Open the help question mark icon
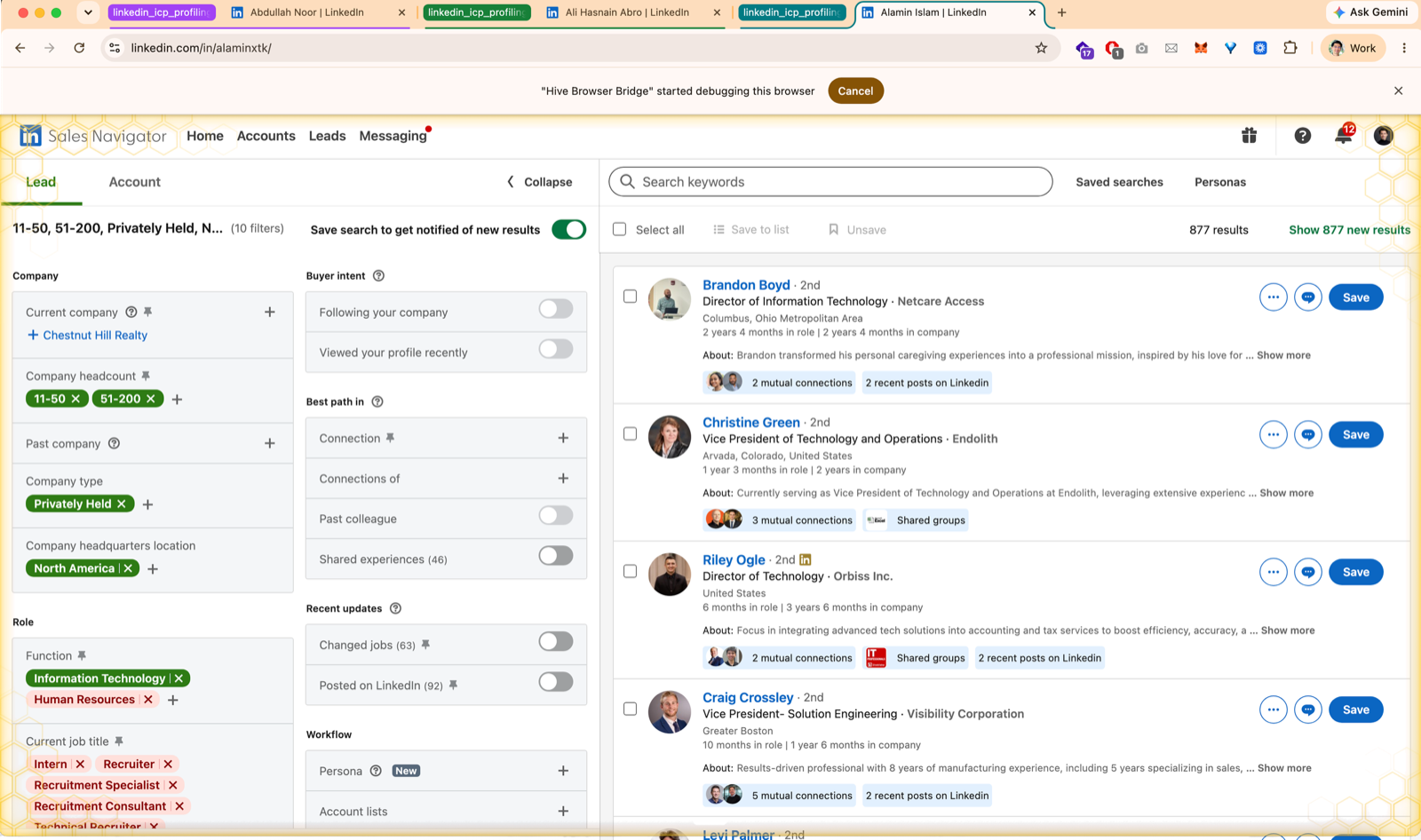Screen dimensions: 1421x840 click(x=1302, y=135)
